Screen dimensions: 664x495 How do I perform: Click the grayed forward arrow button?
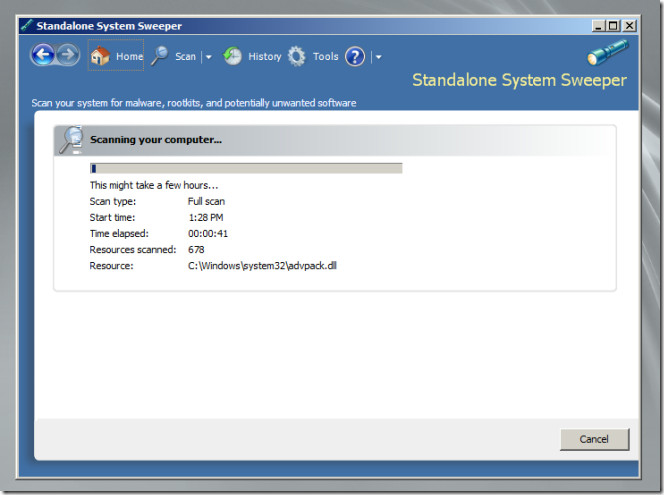pyautogui.click(x=68, y=55)
